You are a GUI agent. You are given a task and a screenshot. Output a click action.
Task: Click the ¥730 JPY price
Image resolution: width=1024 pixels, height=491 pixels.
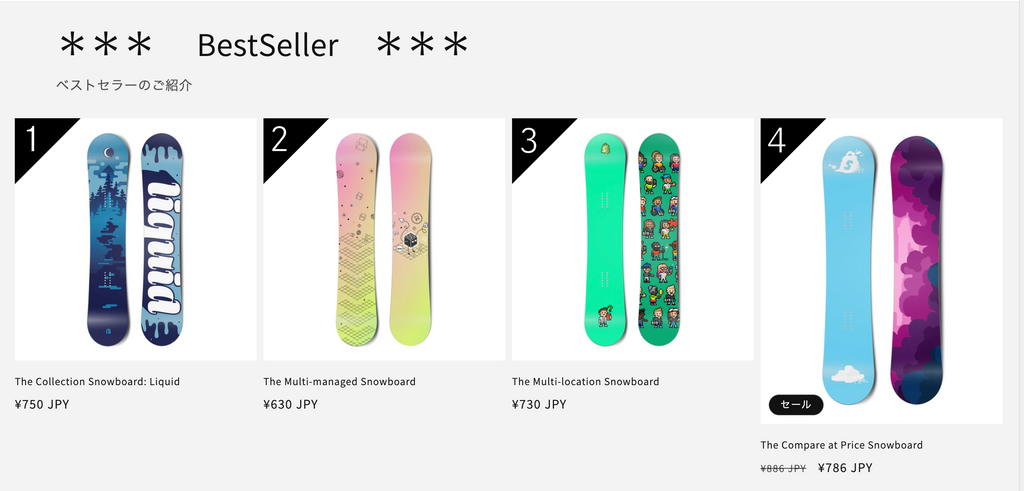pos(539,404)
